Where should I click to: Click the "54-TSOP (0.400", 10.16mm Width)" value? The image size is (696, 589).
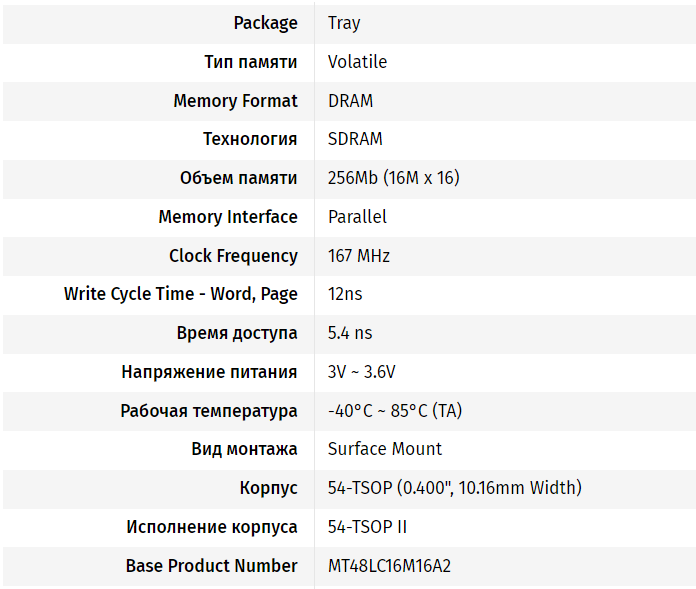(454, 488)
